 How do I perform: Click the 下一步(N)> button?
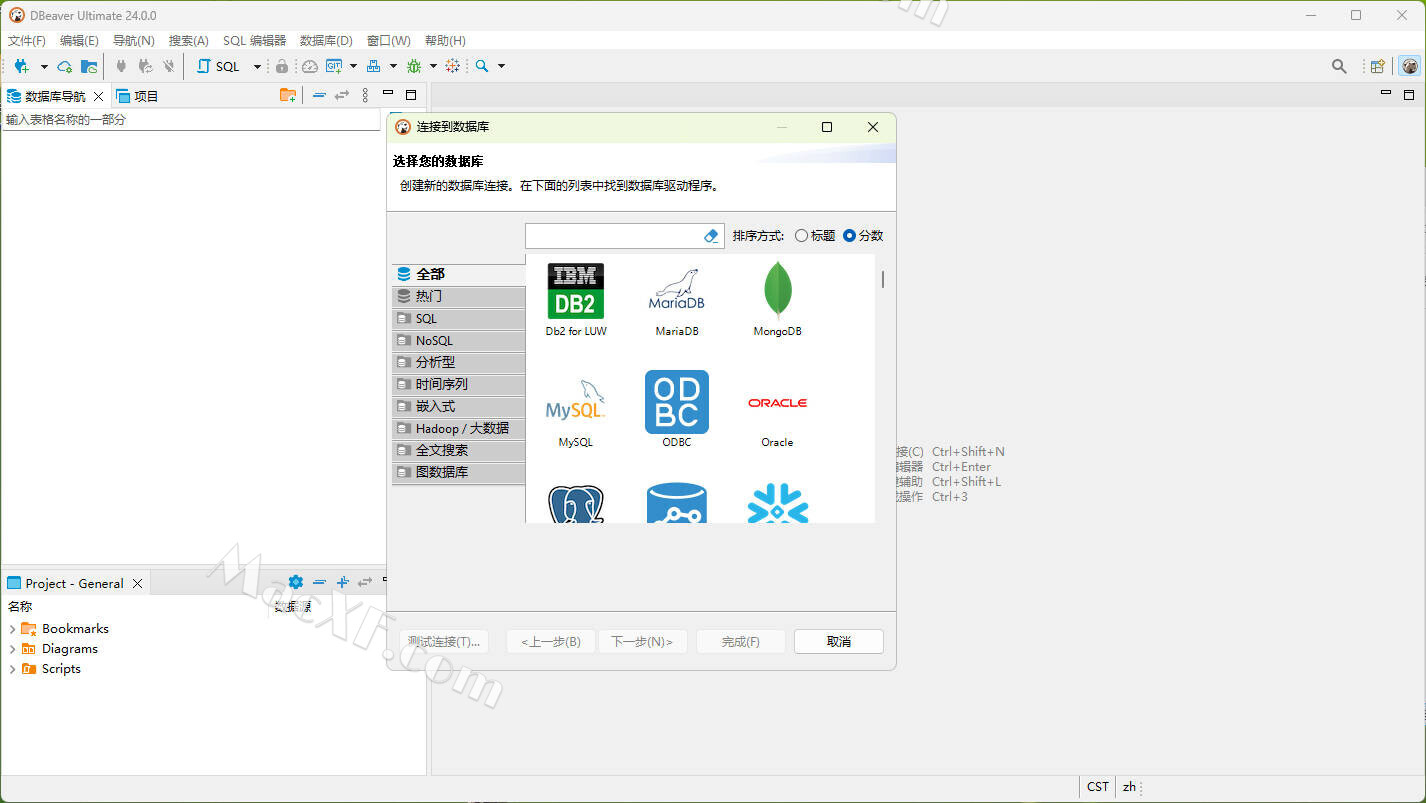pyautogui.click(x=642, y=642)
